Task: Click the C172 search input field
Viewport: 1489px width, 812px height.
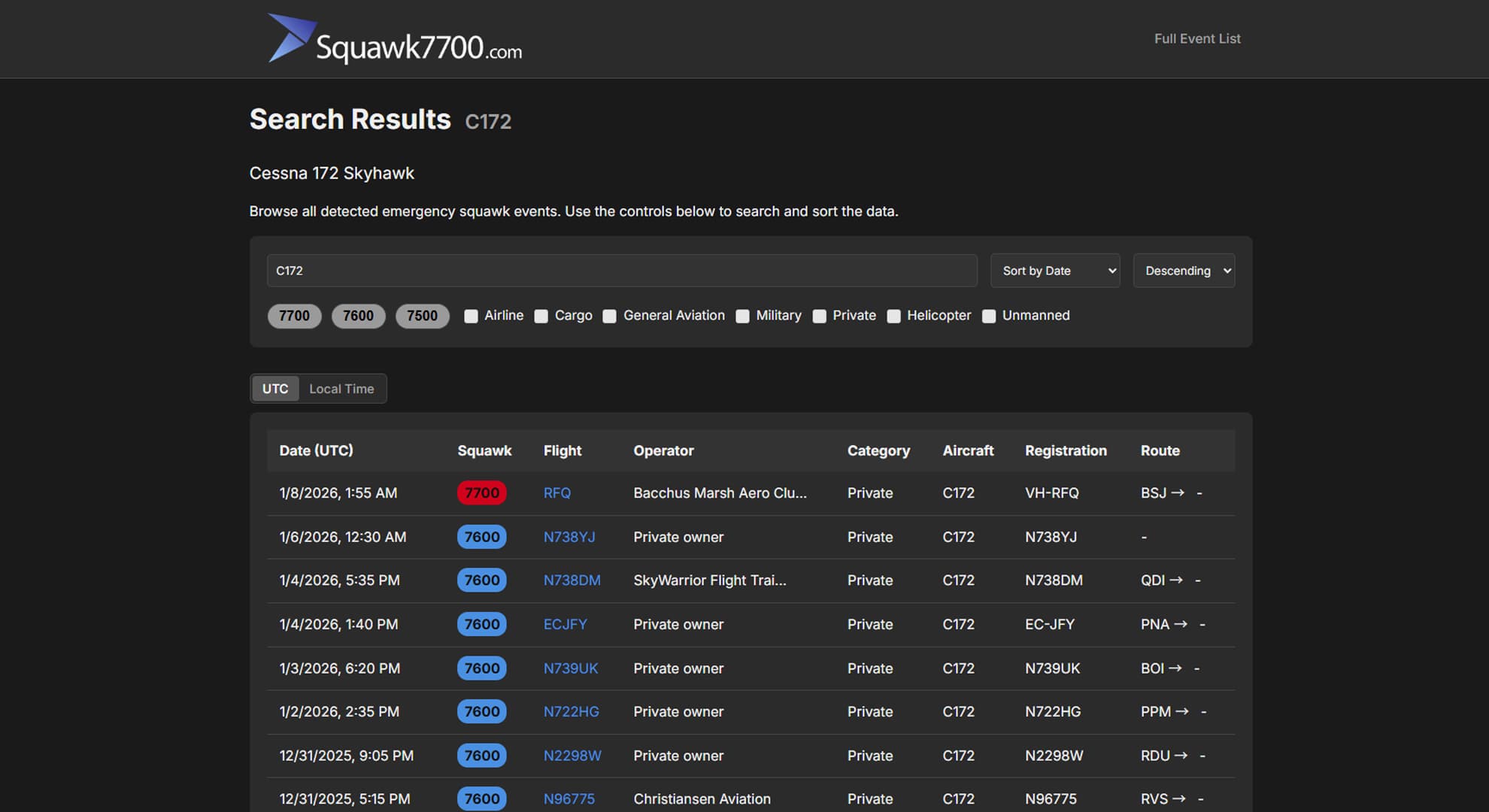Action: coord(621,271)
